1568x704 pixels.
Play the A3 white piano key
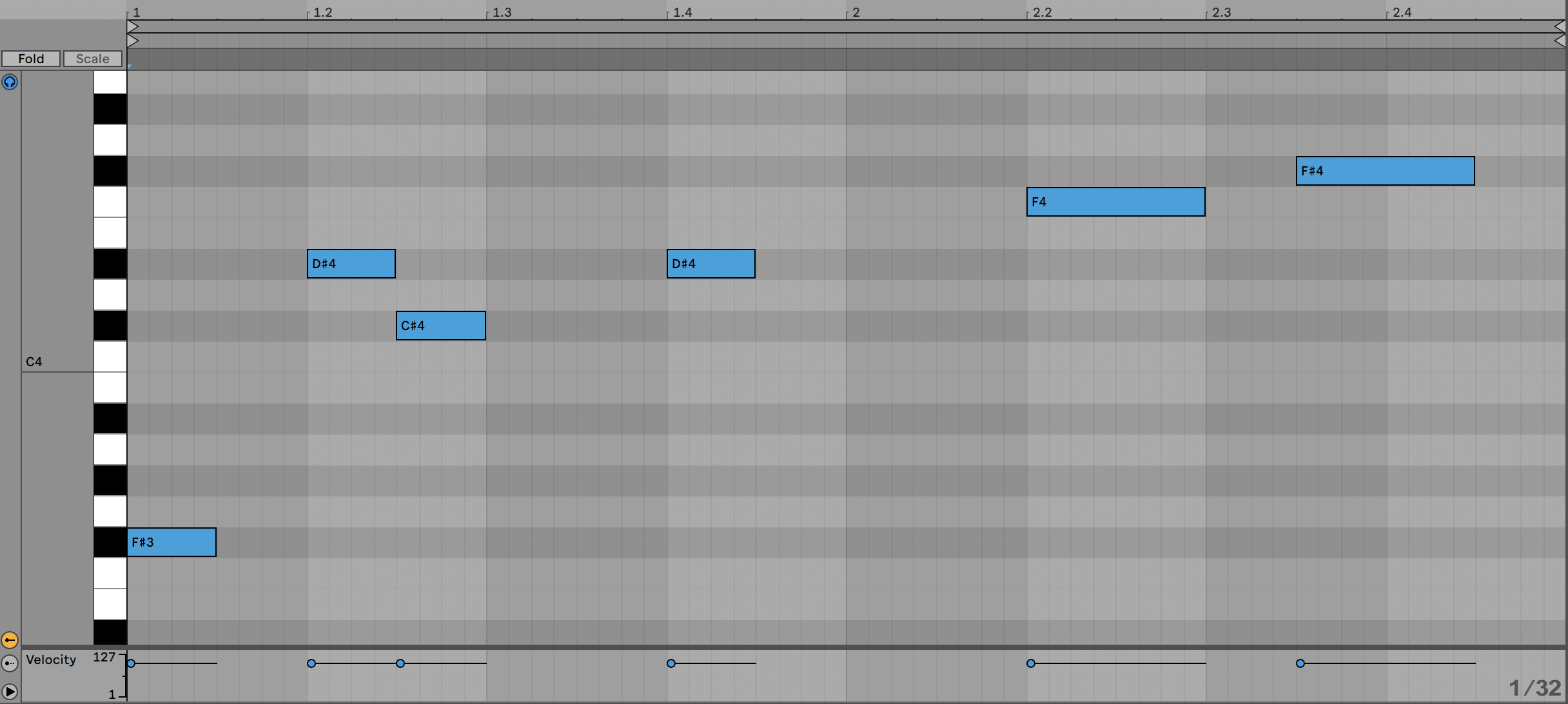(110, 449)
